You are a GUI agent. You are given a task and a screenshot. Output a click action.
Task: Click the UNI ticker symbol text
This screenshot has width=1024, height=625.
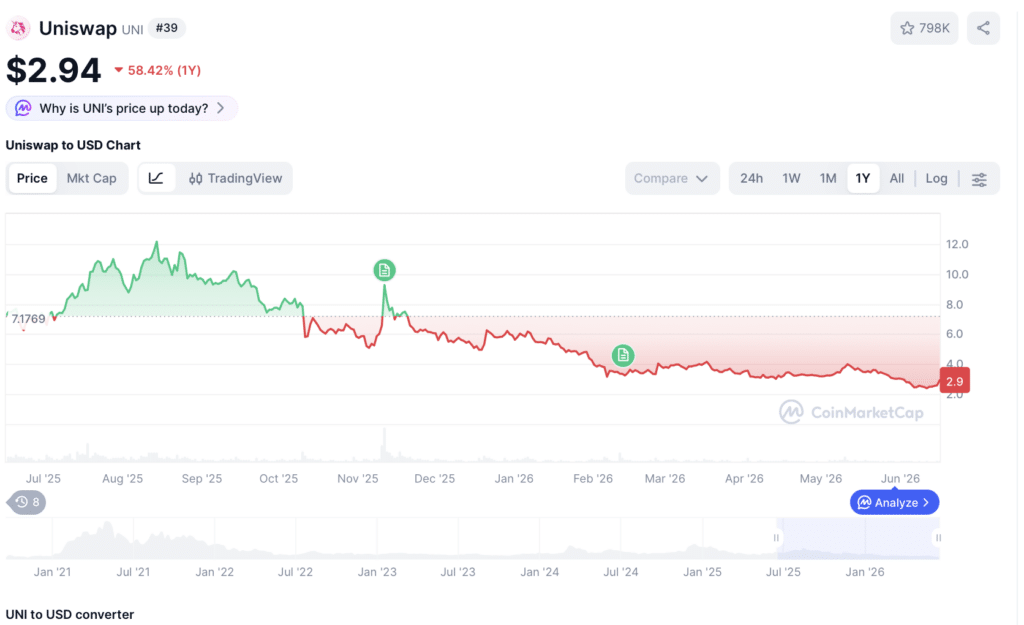pos(133,30)
